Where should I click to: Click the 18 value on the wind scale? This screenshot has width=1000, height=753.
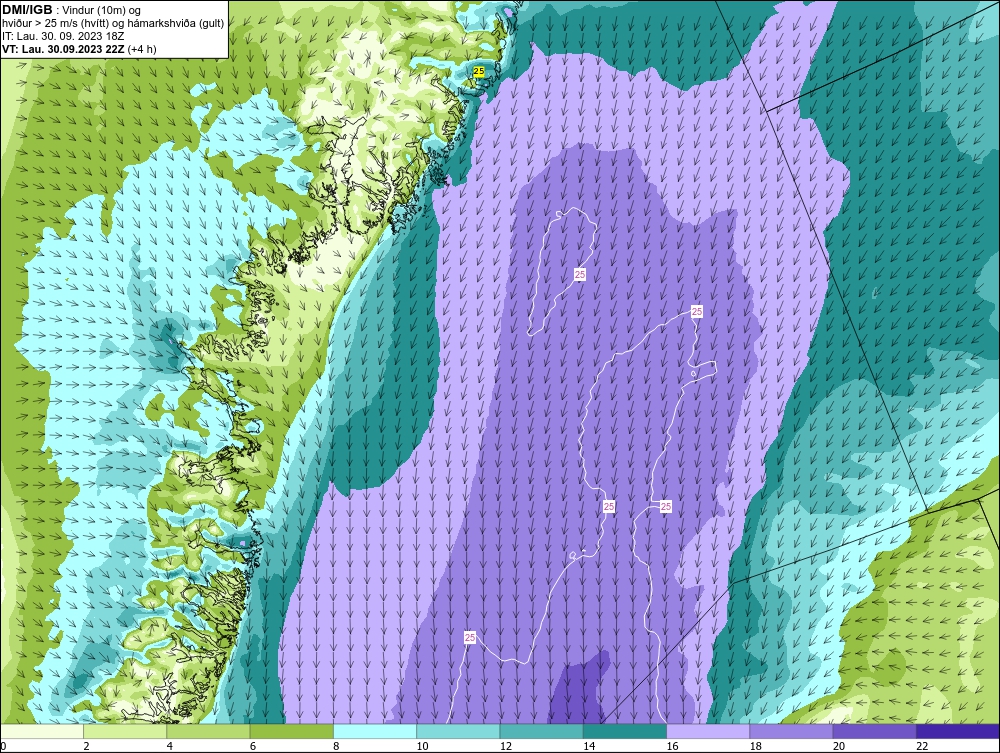click(x=755, y=746)
